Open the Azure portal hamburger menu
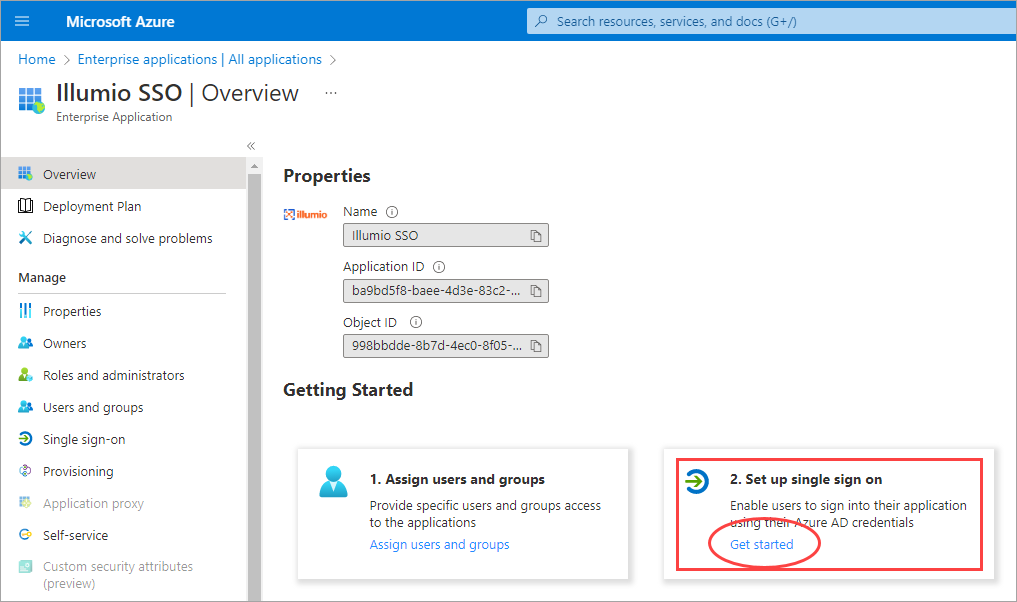This screenshot has width=1017, height=602. 22,20
